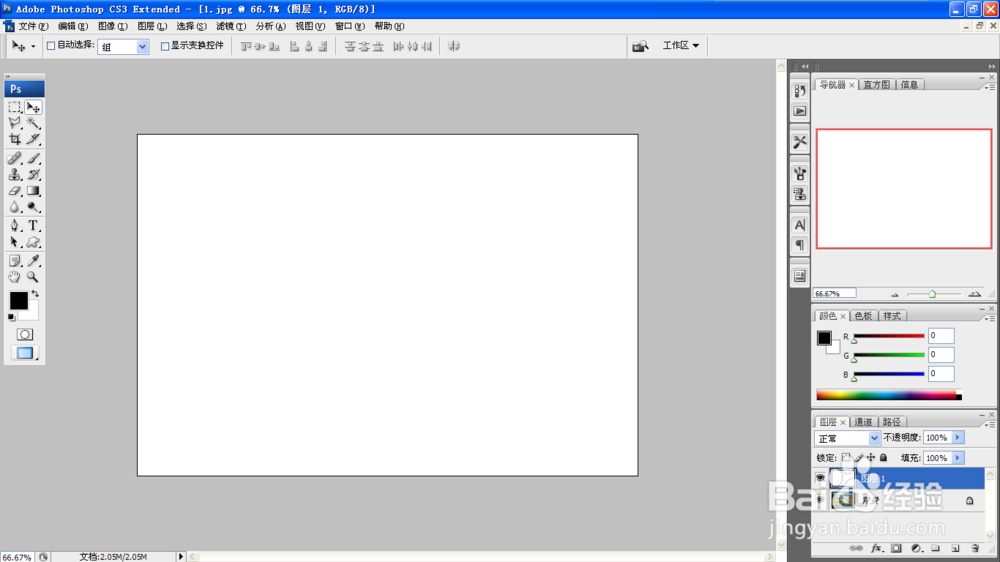Screen dimensions: 1000x562
Task: Open the Move tool preset picker arrow
Action: pos(33,47)
